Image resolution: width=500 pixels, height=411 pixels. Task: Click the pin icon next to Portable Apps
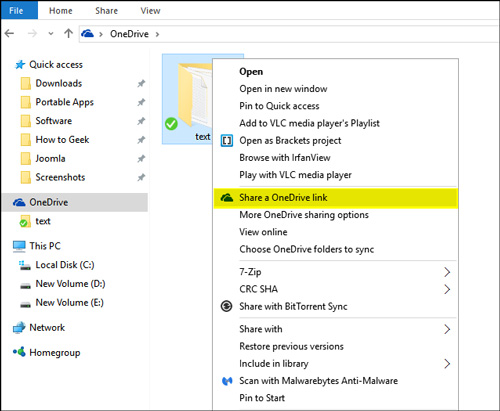point(141,102)
